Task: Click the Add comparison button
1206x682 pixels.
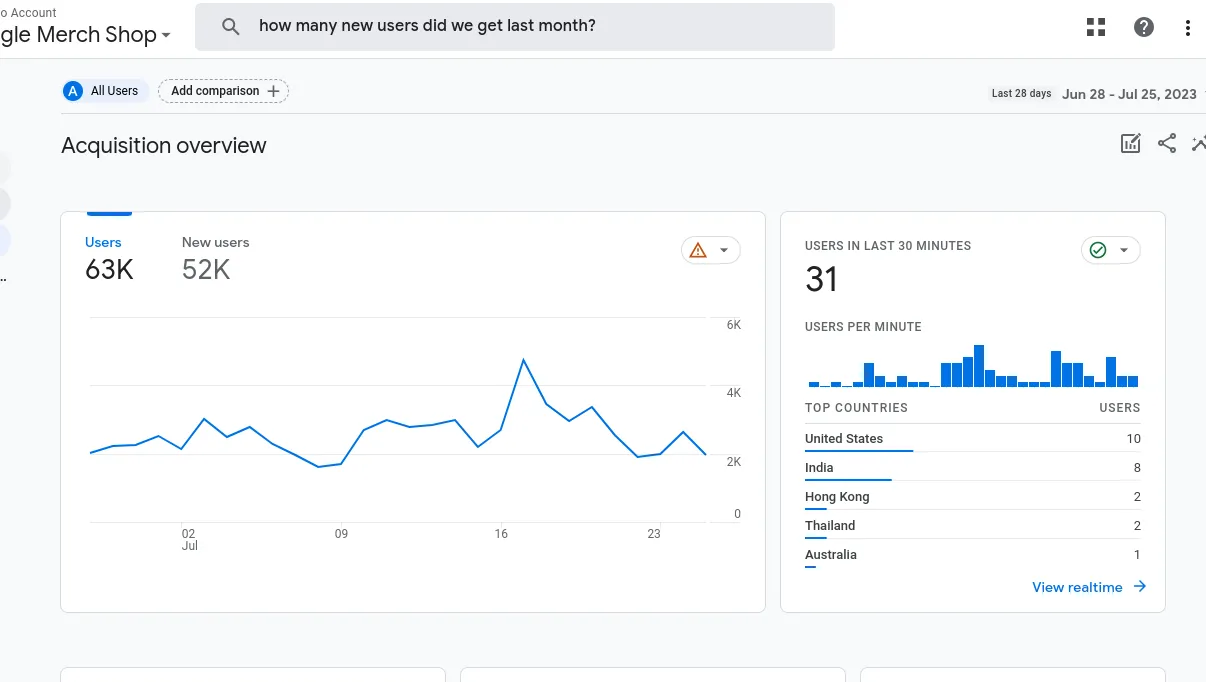Action: 223,90
